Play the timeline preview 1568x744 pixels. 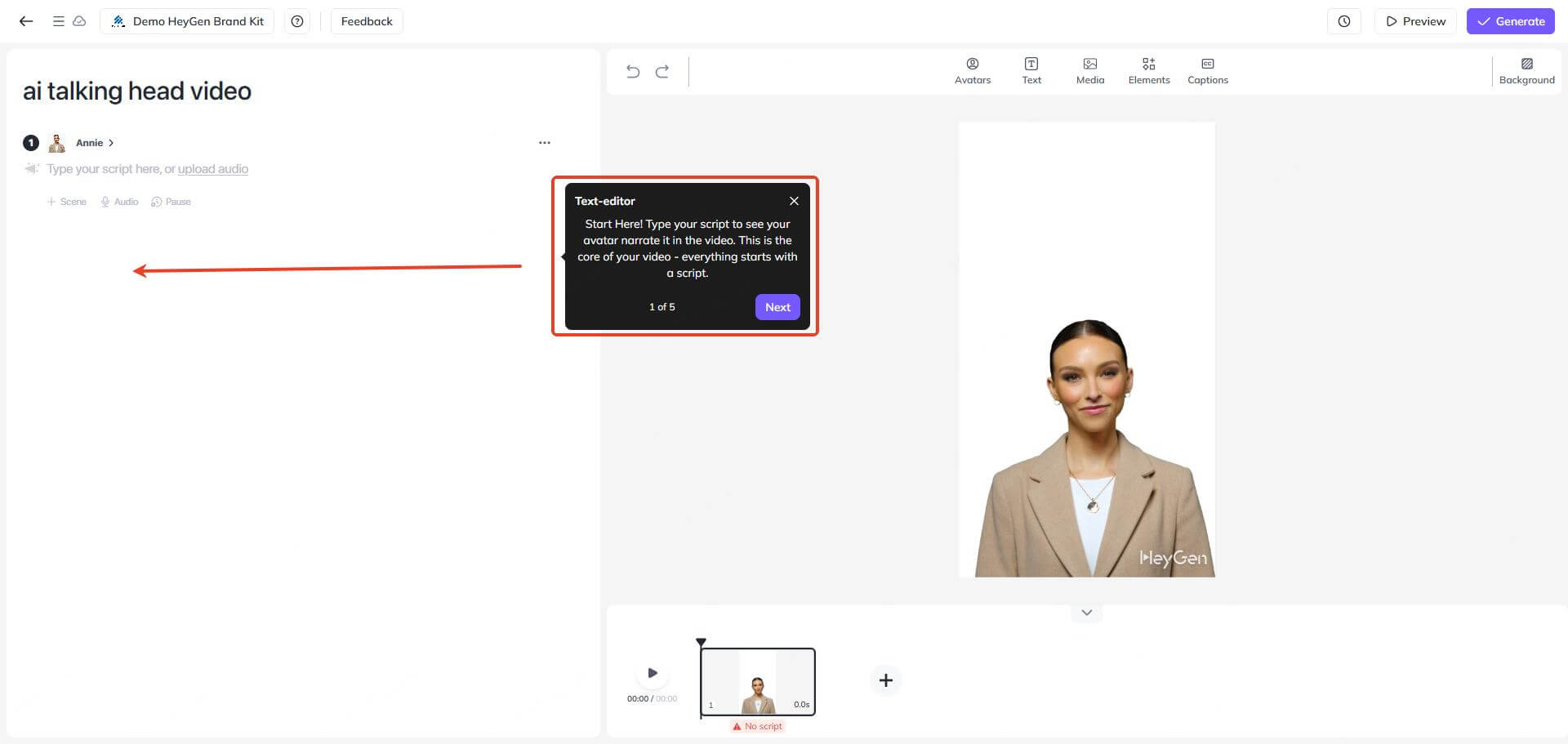pyautogui.click(x=653, y=673)
